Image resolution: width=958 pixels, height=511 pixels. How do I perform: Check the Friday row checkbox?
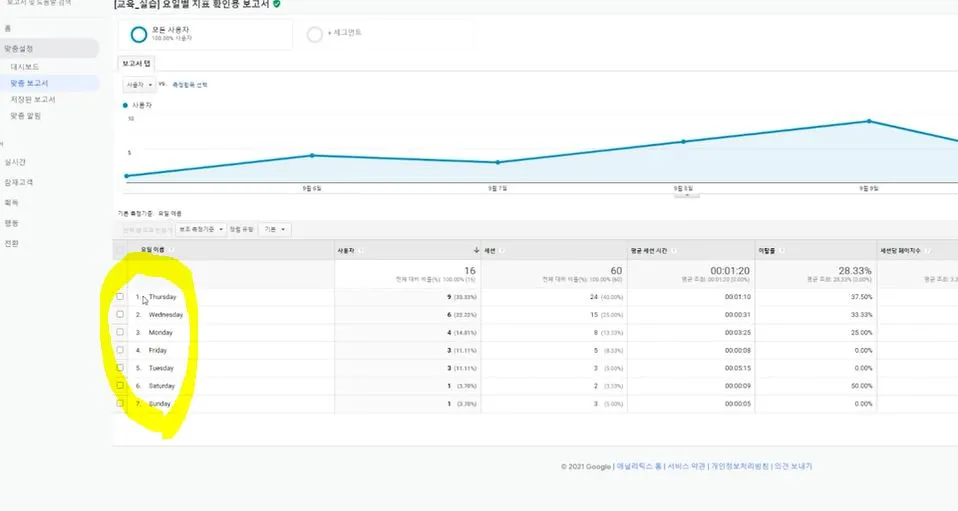point(120,350)
